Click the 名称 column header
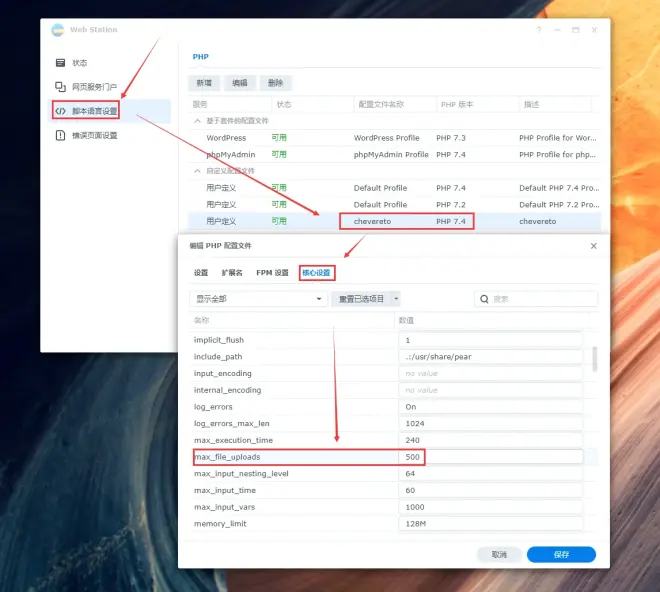 coord(291,320)
